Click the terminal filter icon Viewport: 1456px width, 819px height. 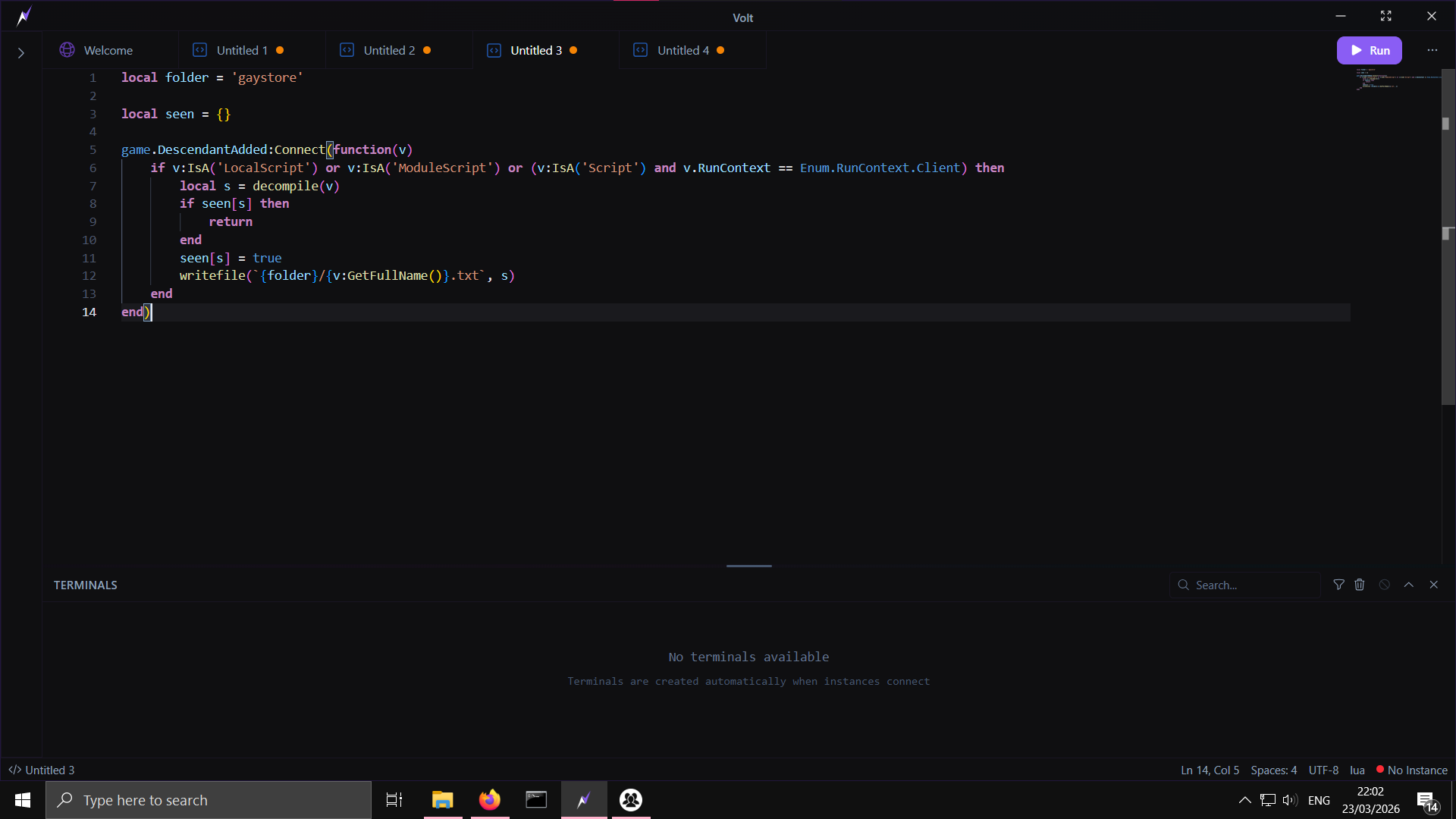click(1338, 585)
